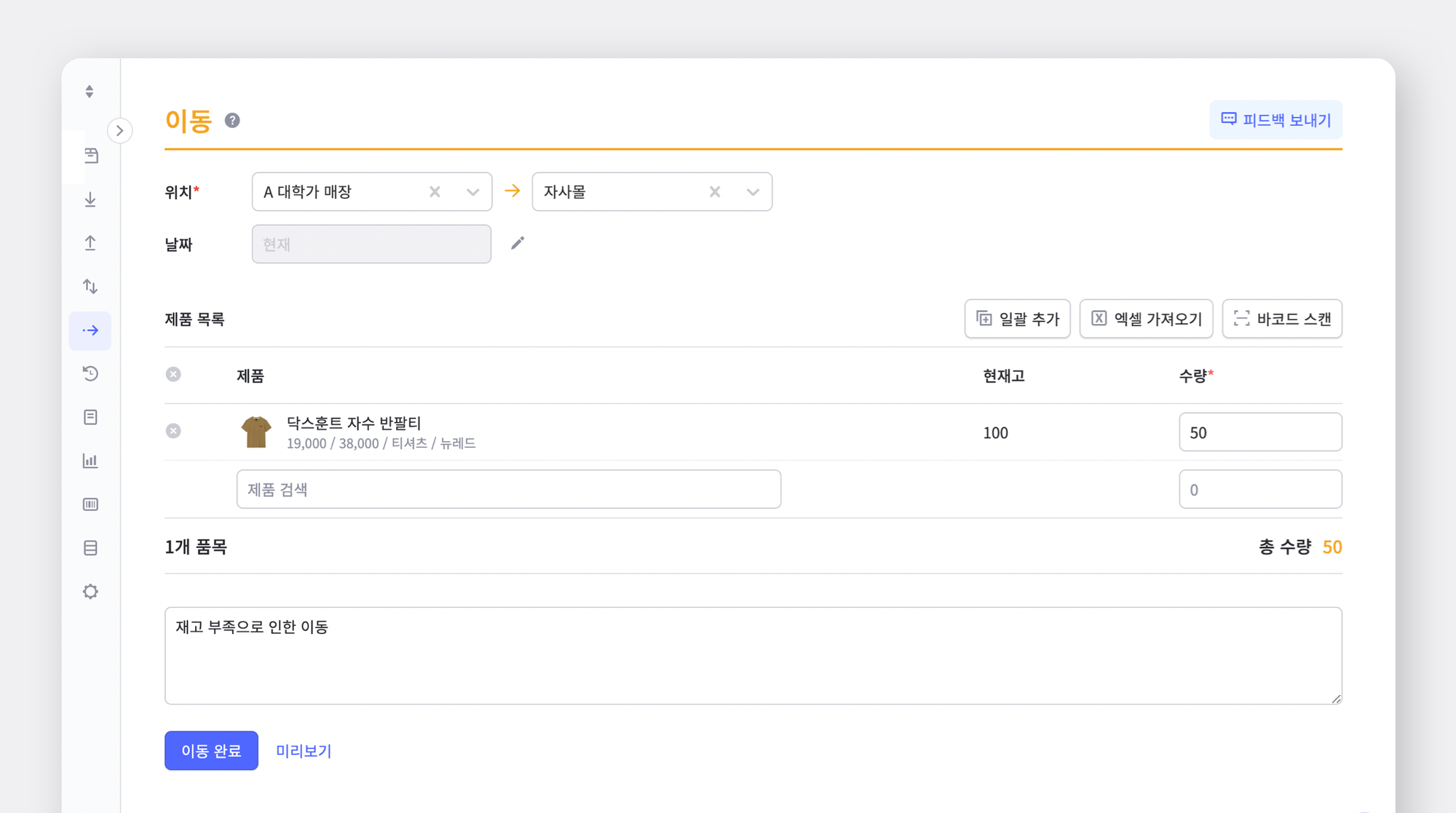This screenshot has width=1456, height=813.
Task: Clear the 자사몰 destination selection
Action: [x=714, y=191]
